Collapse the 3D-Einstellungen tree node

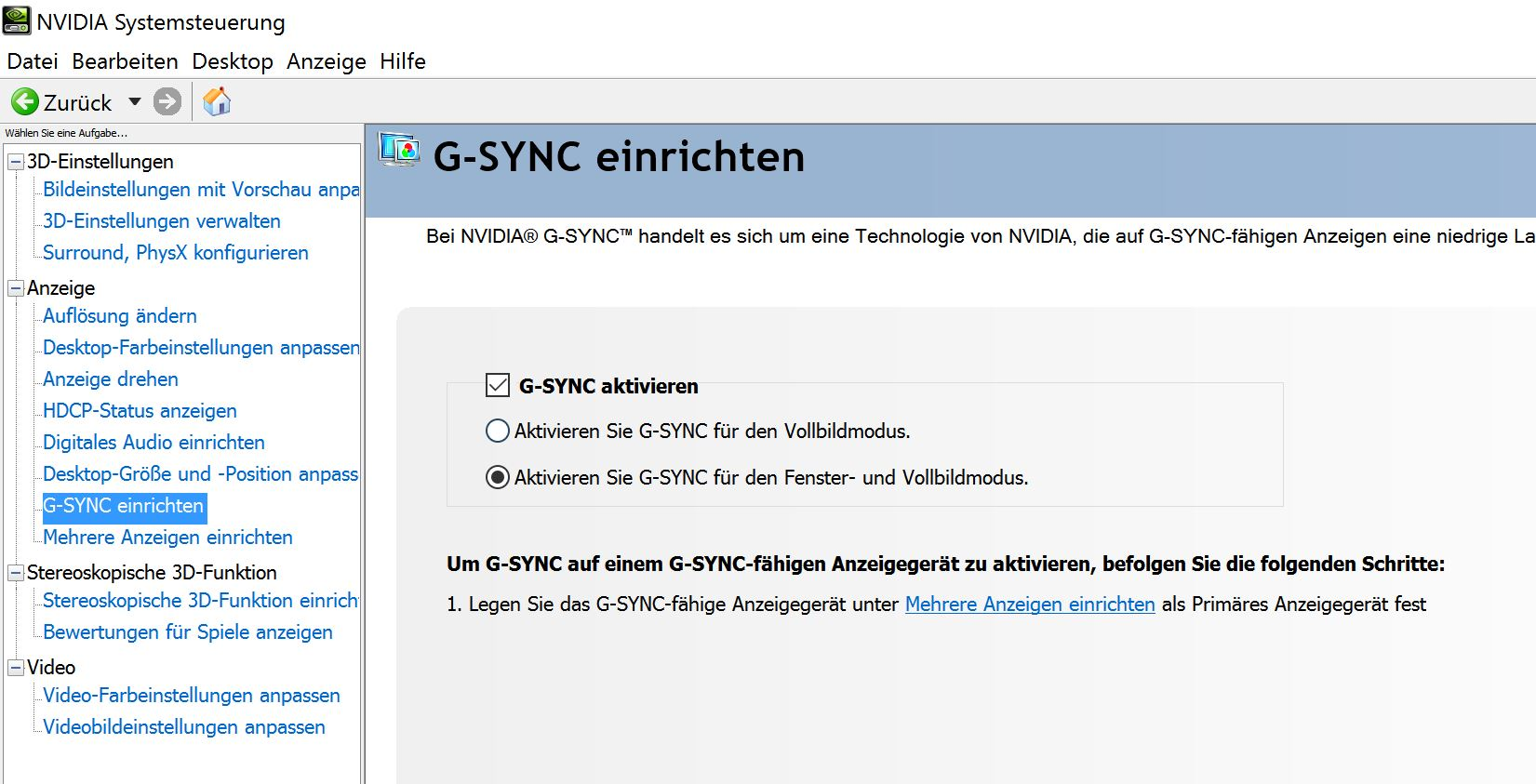tap(16, 162)
